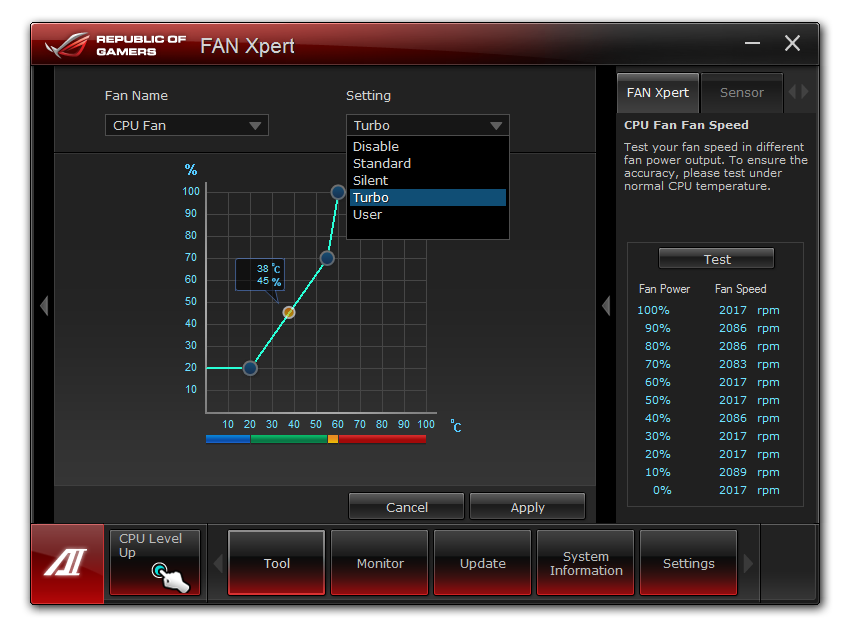
Task: Click curve point at 55°C 70%
Action: (327, 258)
